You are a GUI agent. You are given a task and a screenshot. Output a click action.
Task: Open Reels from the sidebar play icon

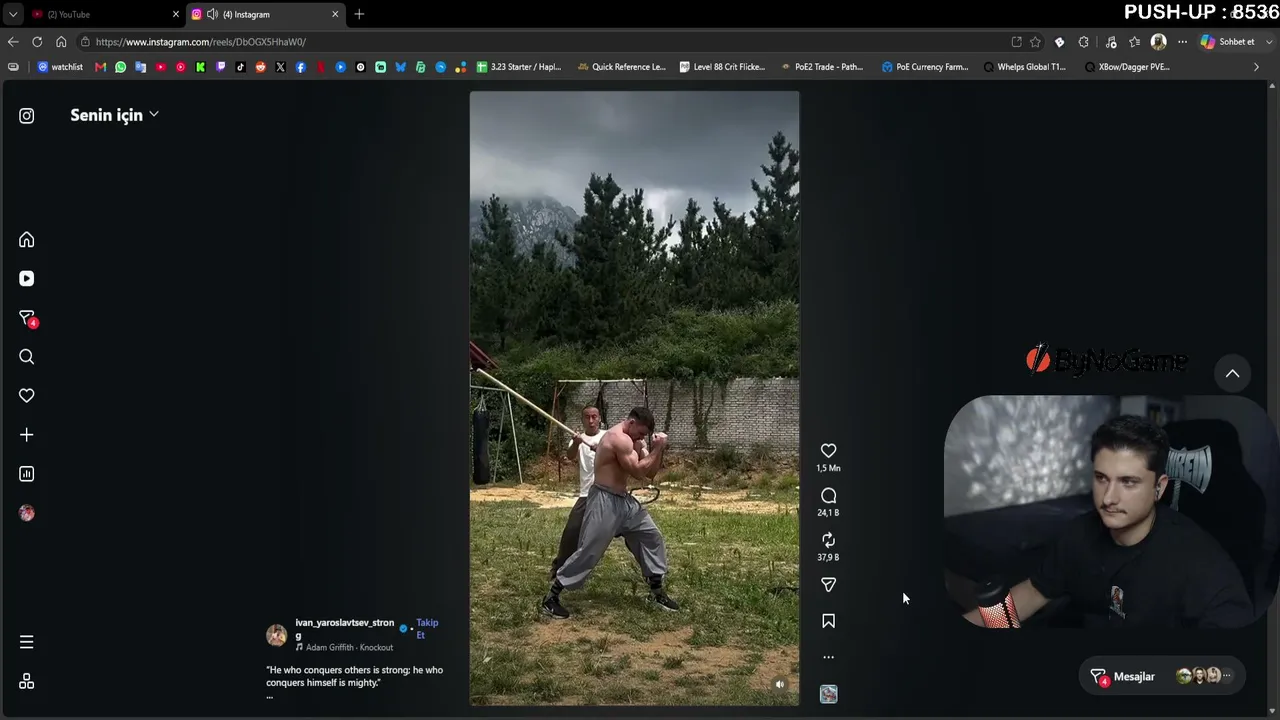coord(27,279)
